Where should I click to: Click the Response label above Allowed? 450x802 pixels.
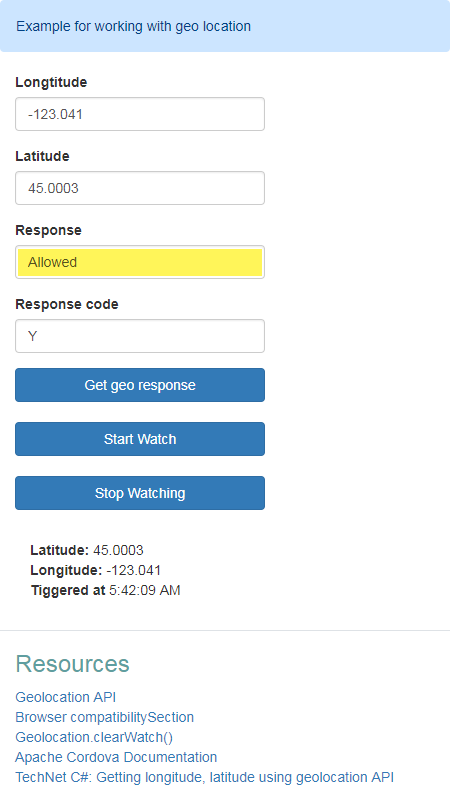click(x=49, y=230)
